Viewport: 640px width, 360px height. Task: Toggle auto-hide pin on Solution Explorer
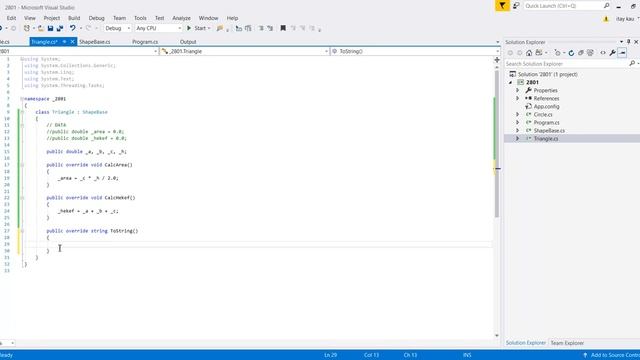coord(629,42)
